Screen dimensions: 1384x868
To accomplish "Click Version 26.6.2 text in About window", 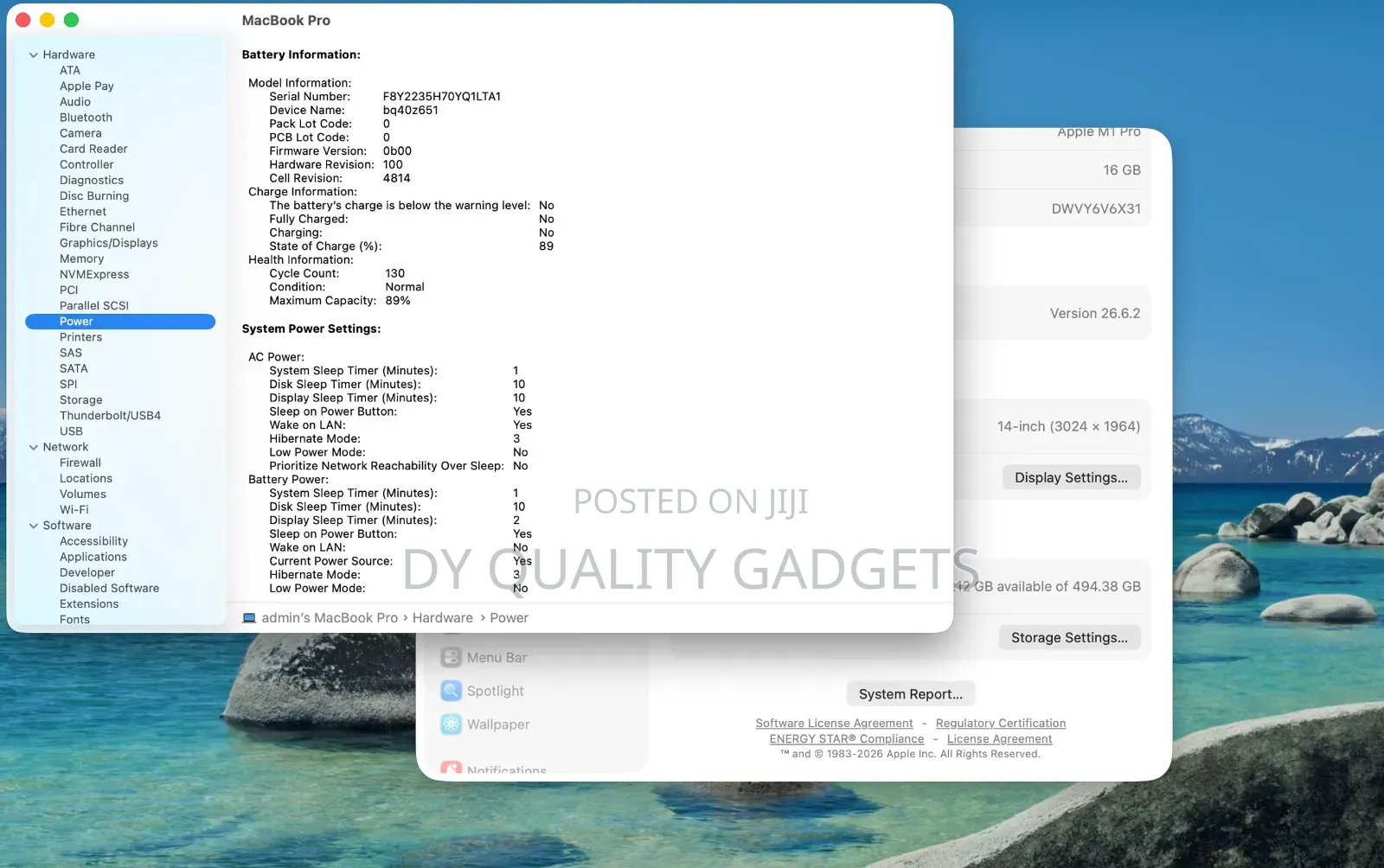I will coord(1095,314).
